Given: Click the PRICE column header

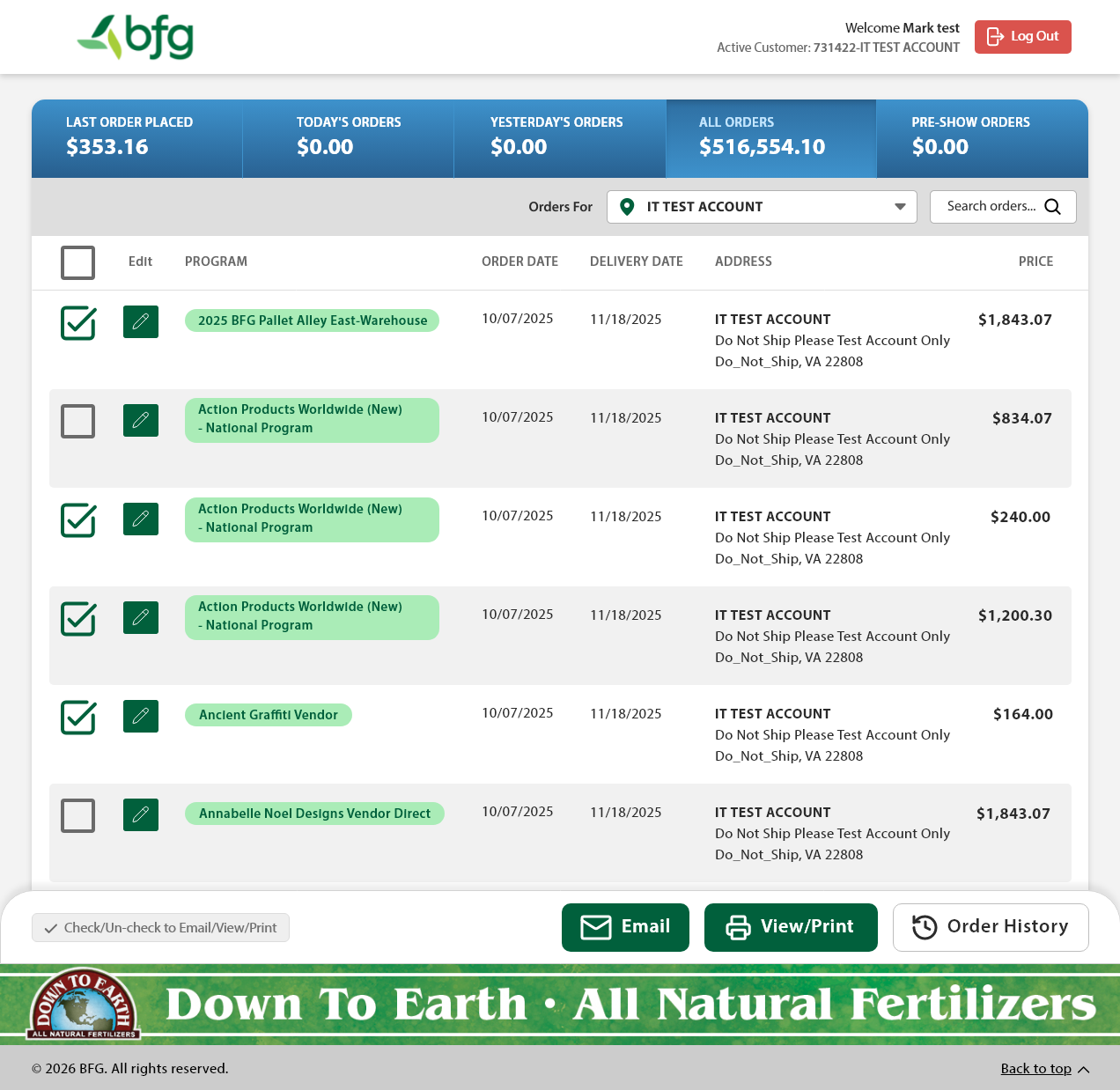Looking at the screenshot, I should click(1035, 261).
